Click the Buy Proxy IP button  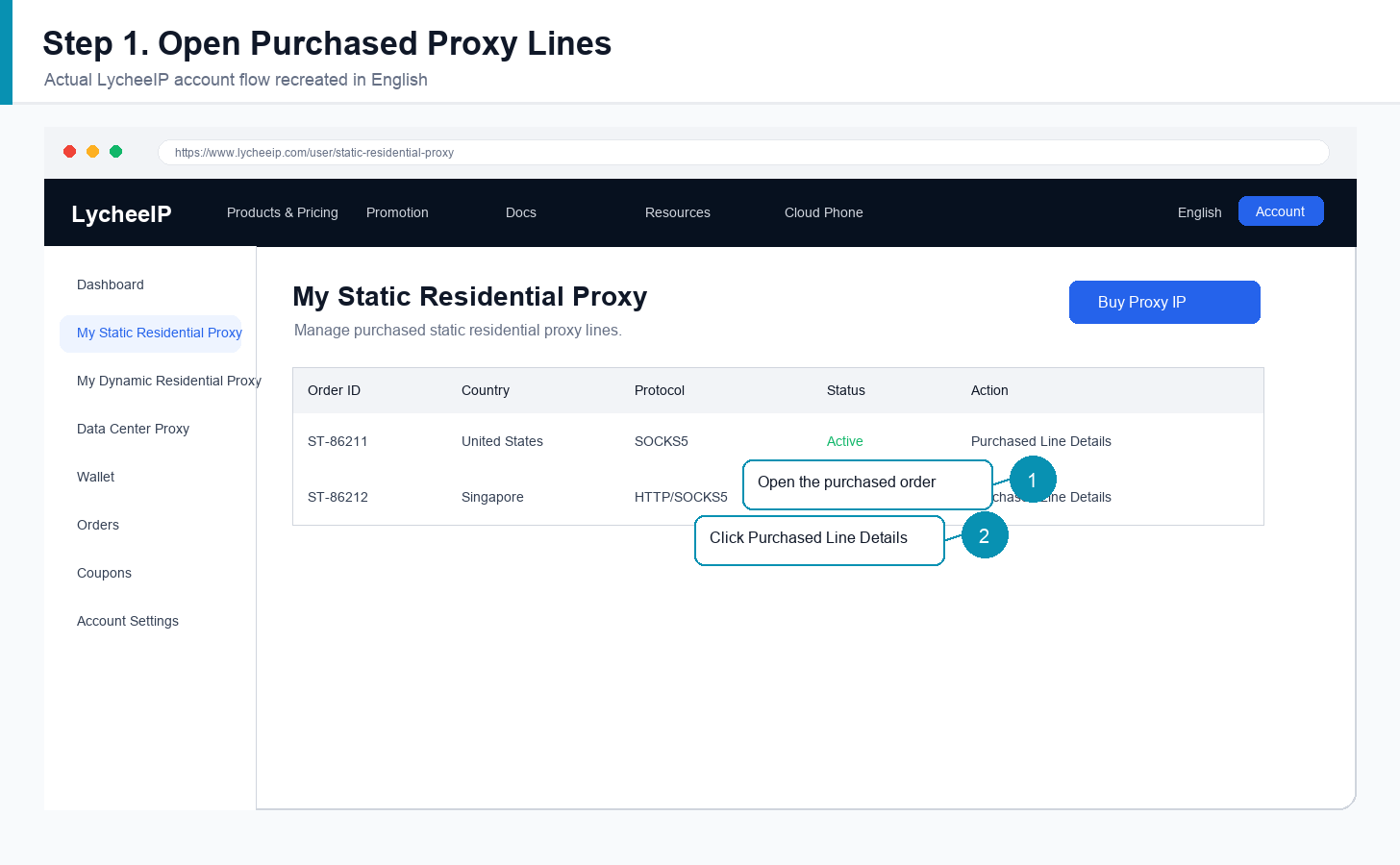coord(1164,302)
